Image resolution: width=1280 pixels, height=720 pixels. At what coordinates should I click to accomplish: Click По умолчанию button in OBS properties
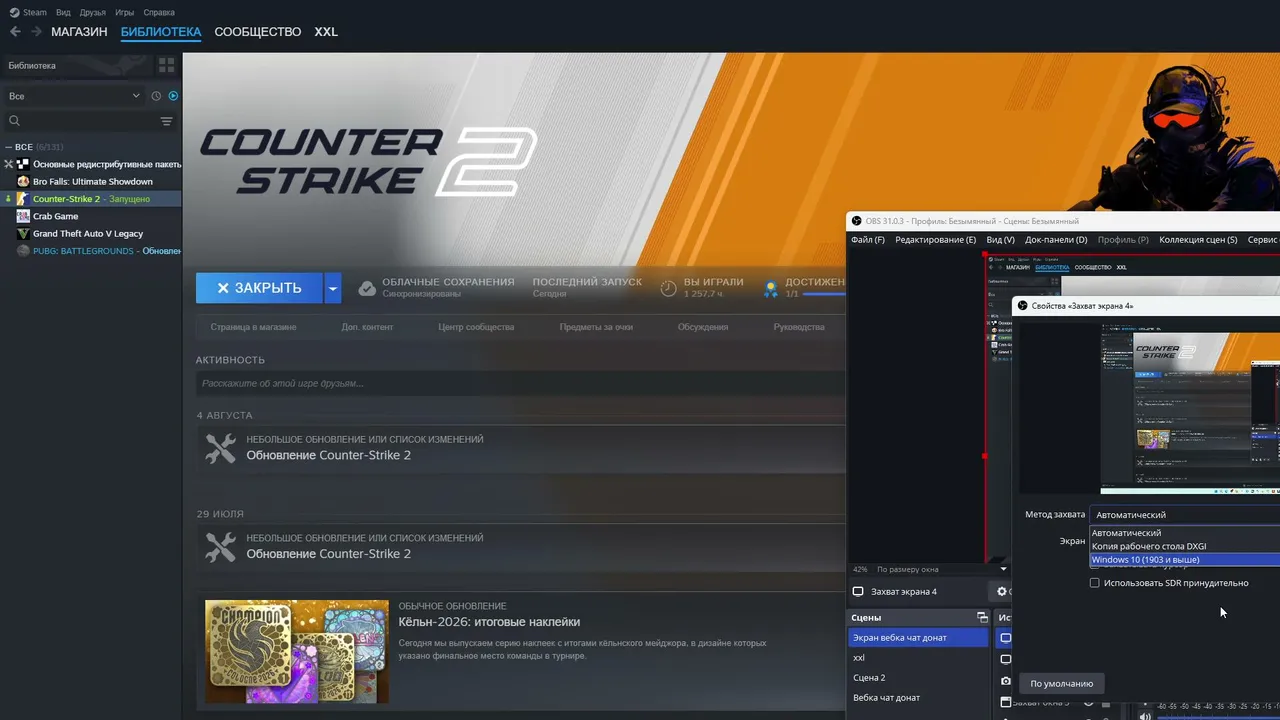point(1062,684)
